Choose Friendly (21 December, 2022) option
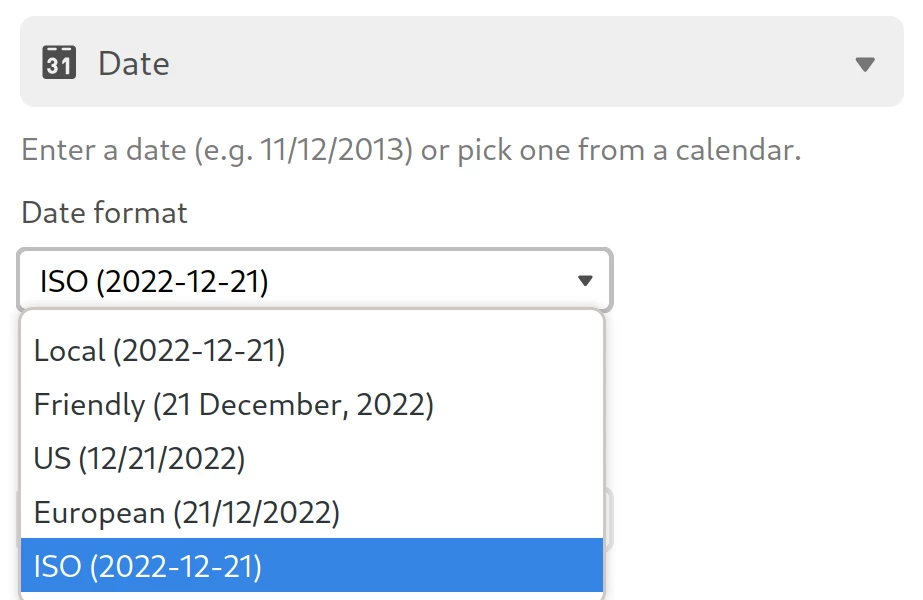This screenshot has height=600, width=923. click(312, 405)
